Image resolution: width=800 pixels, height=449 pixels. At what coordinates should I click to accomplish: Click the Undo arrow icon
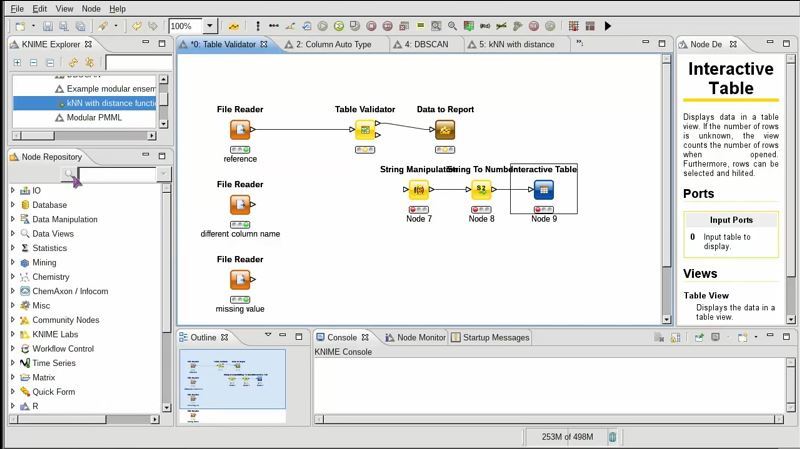point(136,26)
